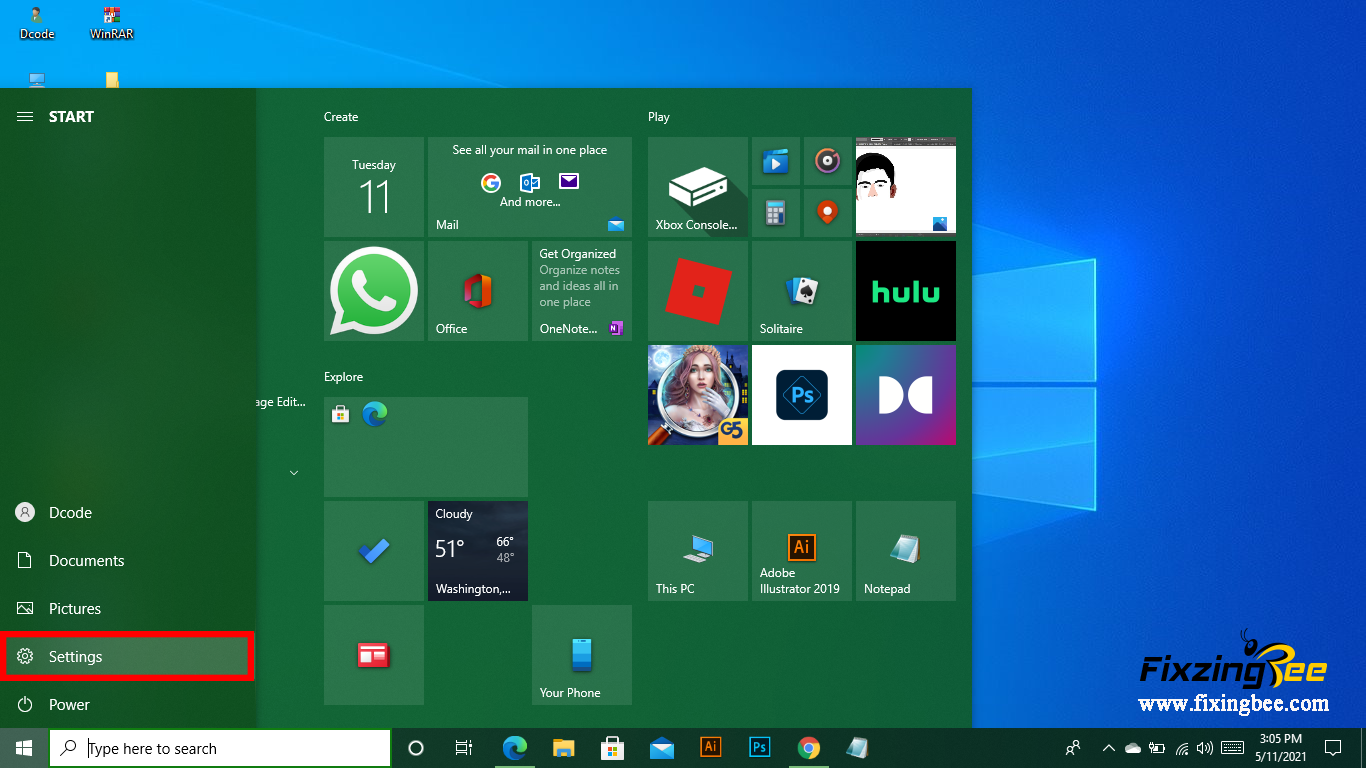The width and height of the screenshot is (1366, 768).
Task: Open Settings in the Start sidebar
Action: tap(127, 657)
